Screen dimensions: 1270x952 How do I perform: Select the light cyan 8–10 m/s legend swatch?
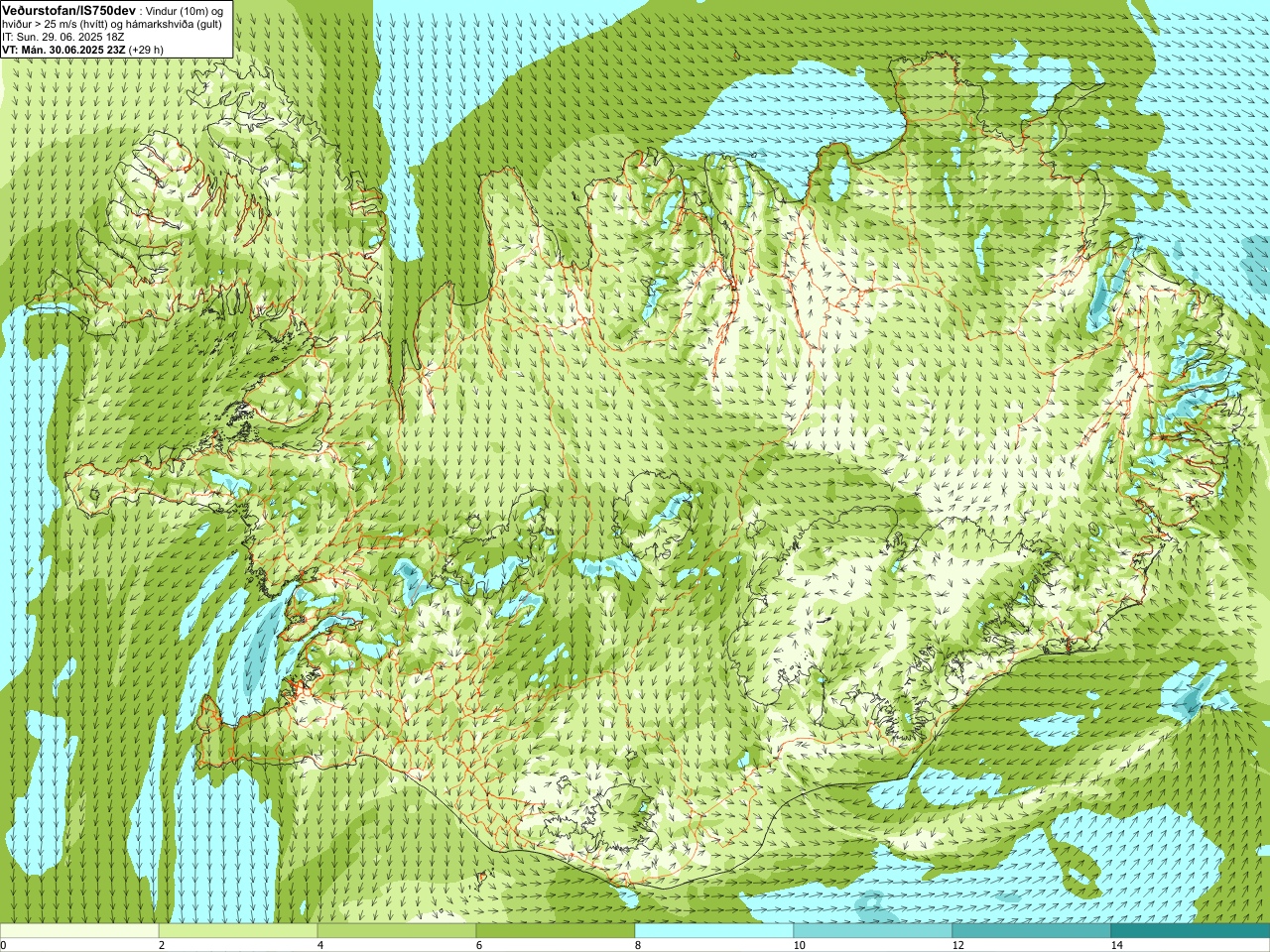[x=714, y=931]
